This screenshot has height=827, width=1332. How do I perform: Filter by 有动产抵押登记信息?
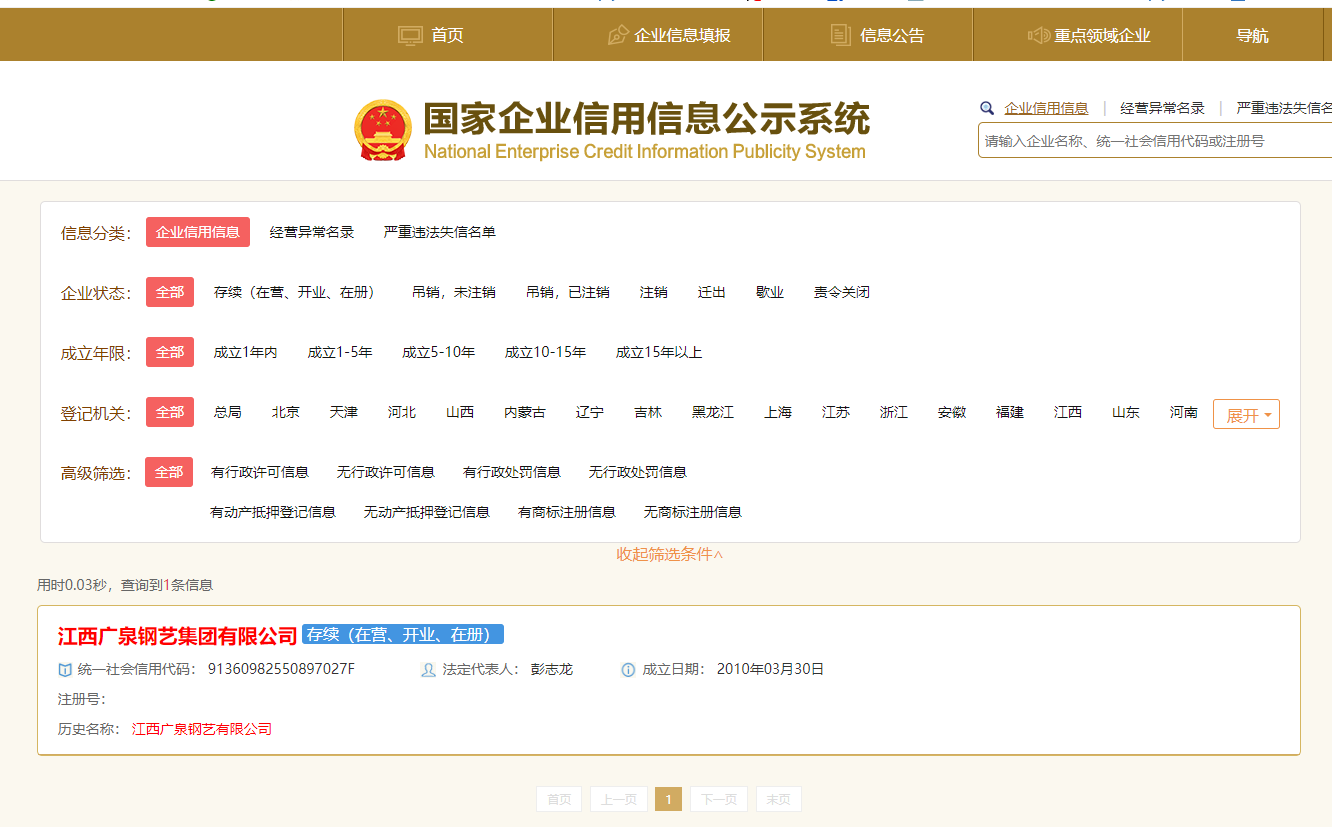pos(273,512)
